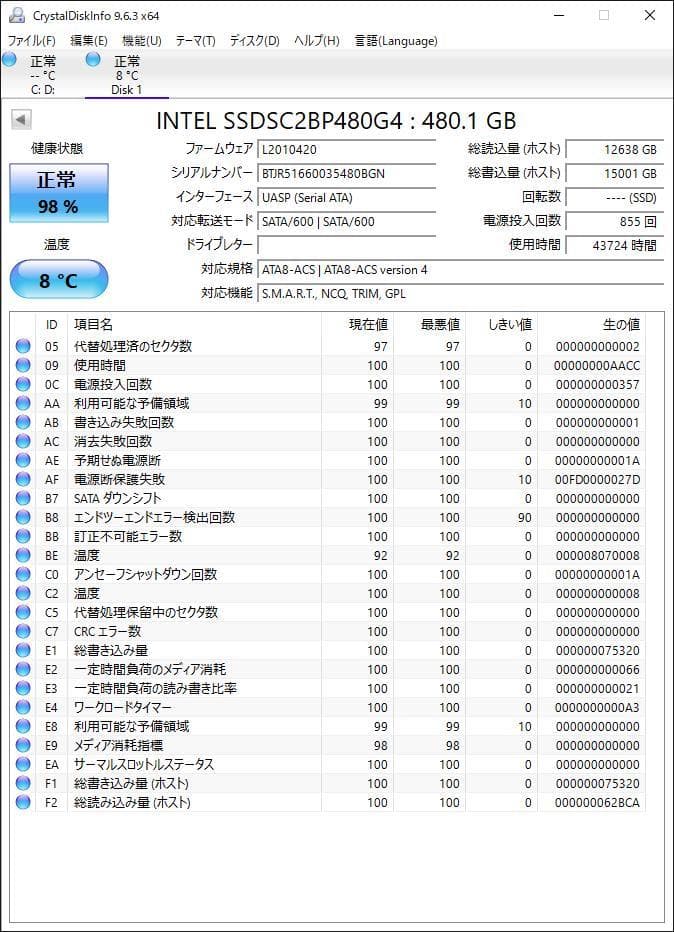Click status orb for ID E2 row

[23, 669]
